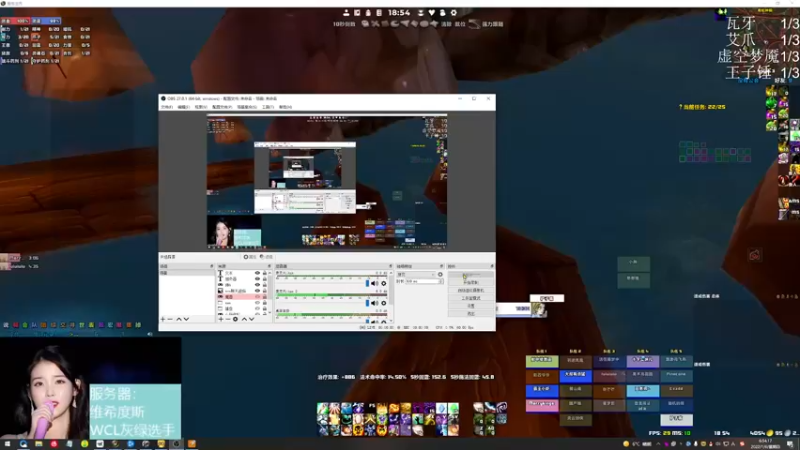Viewport: 800px width, 450px height.
Task: Click the 18:54 clock in game top bar
Action: point(399,13)
